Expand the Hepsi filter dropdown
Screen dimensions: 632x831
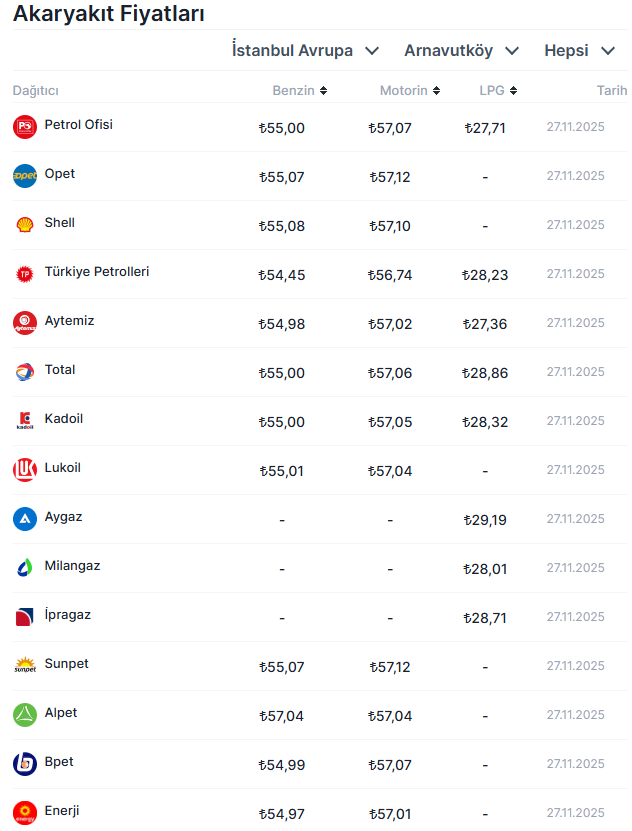pyautogui.click(x=580, y=50)
